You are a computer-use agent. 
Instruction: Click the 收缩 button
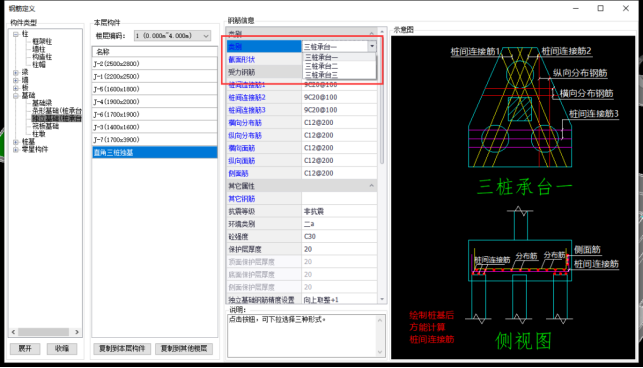[x=62, y=349]
